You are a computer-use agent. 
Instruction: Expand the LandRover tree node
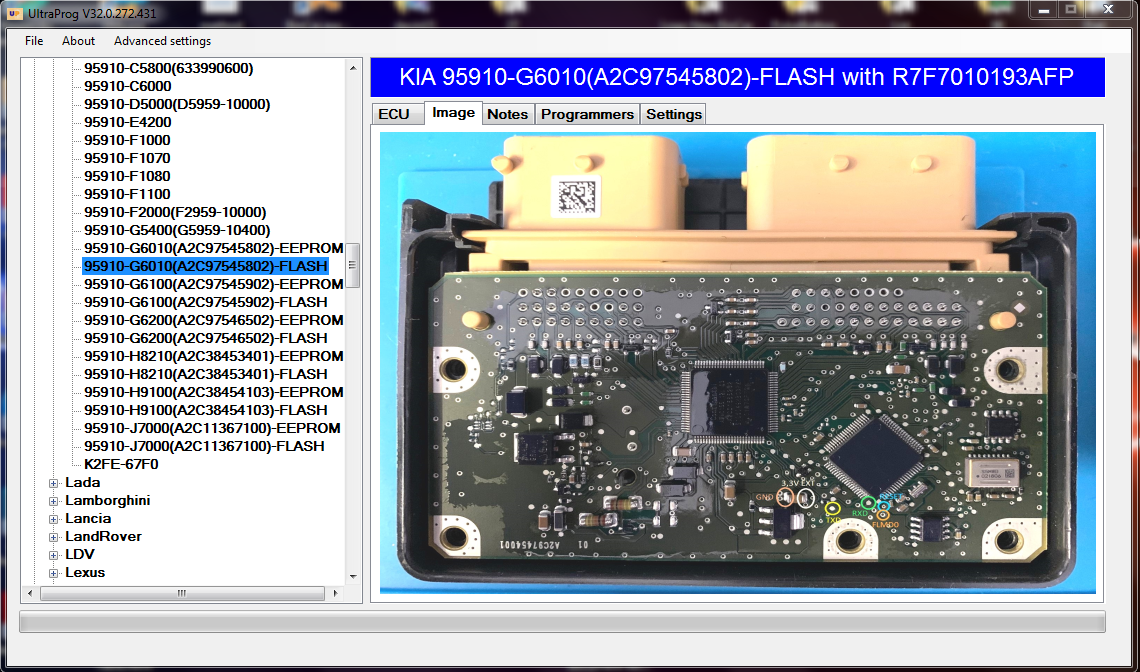click(x=54, y=537)
